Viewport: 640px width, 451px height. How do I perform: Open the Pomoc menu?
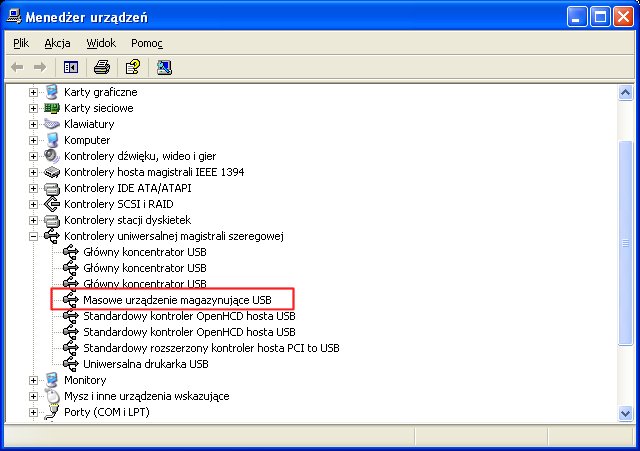147,43
